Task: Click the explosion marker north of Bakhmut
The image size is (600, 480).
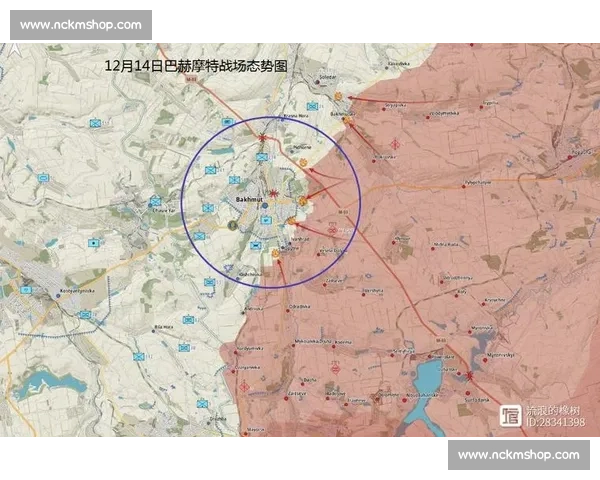Action: tap(263, 139)
